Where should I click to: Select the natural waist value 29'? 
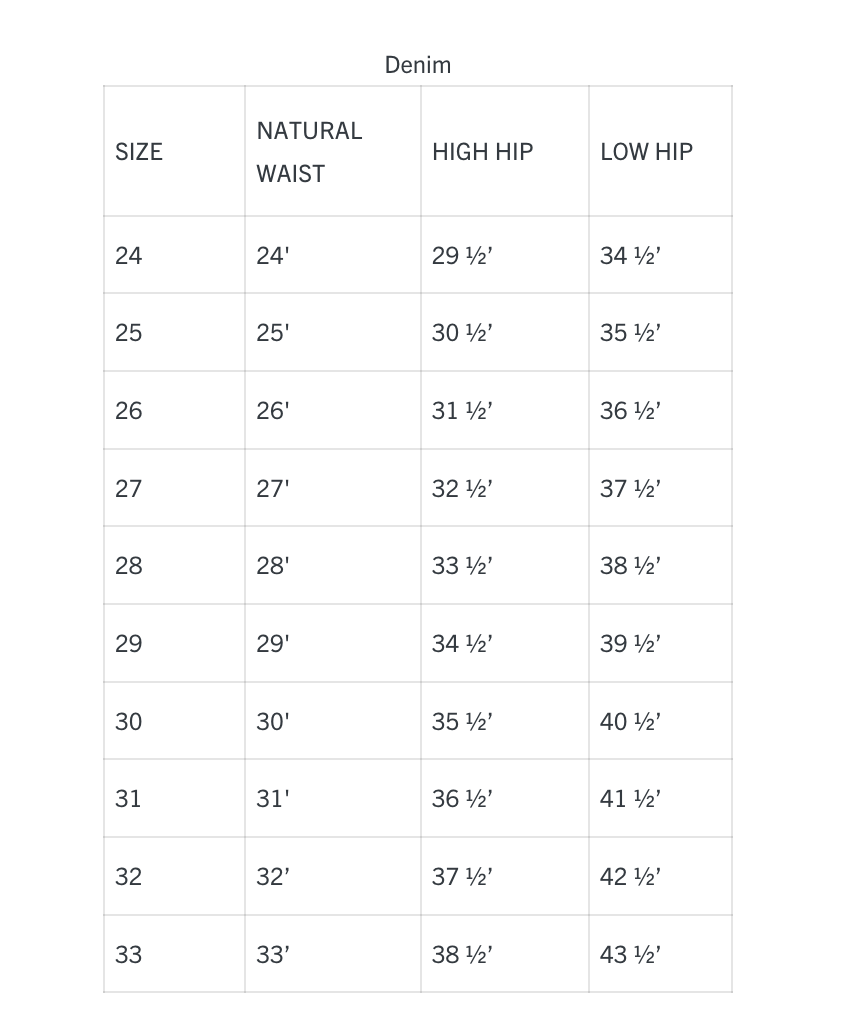coord(272,644)
